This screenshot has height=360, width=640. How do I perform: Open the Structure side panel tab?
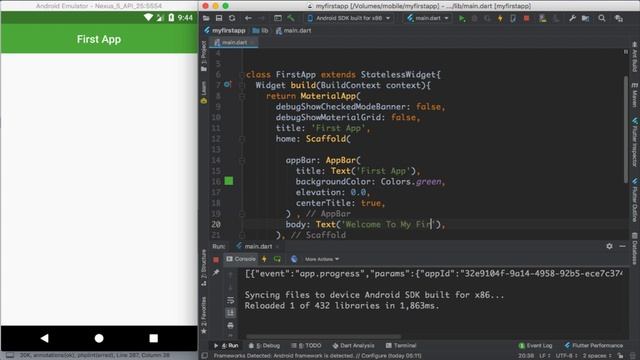(x=204, y=267)
